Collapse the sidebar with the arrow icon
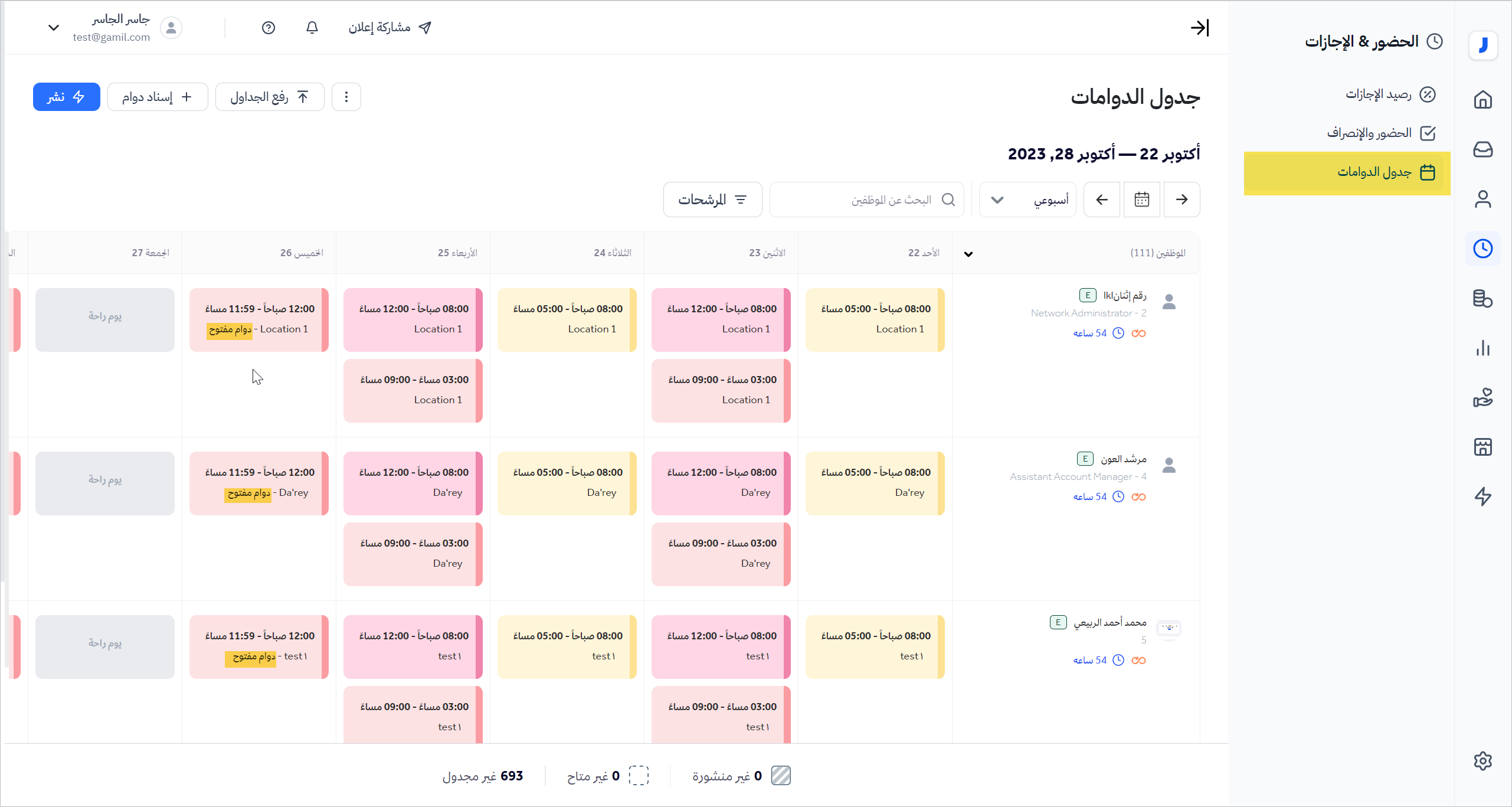Viewport: 1512px width, 807px height. [1199, 28]
